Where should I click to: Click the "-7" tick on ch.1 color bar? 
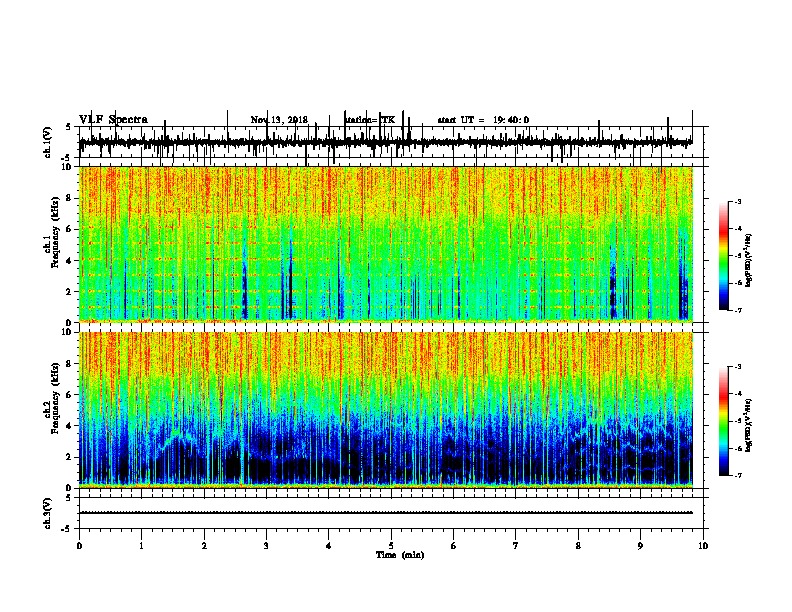737,310
